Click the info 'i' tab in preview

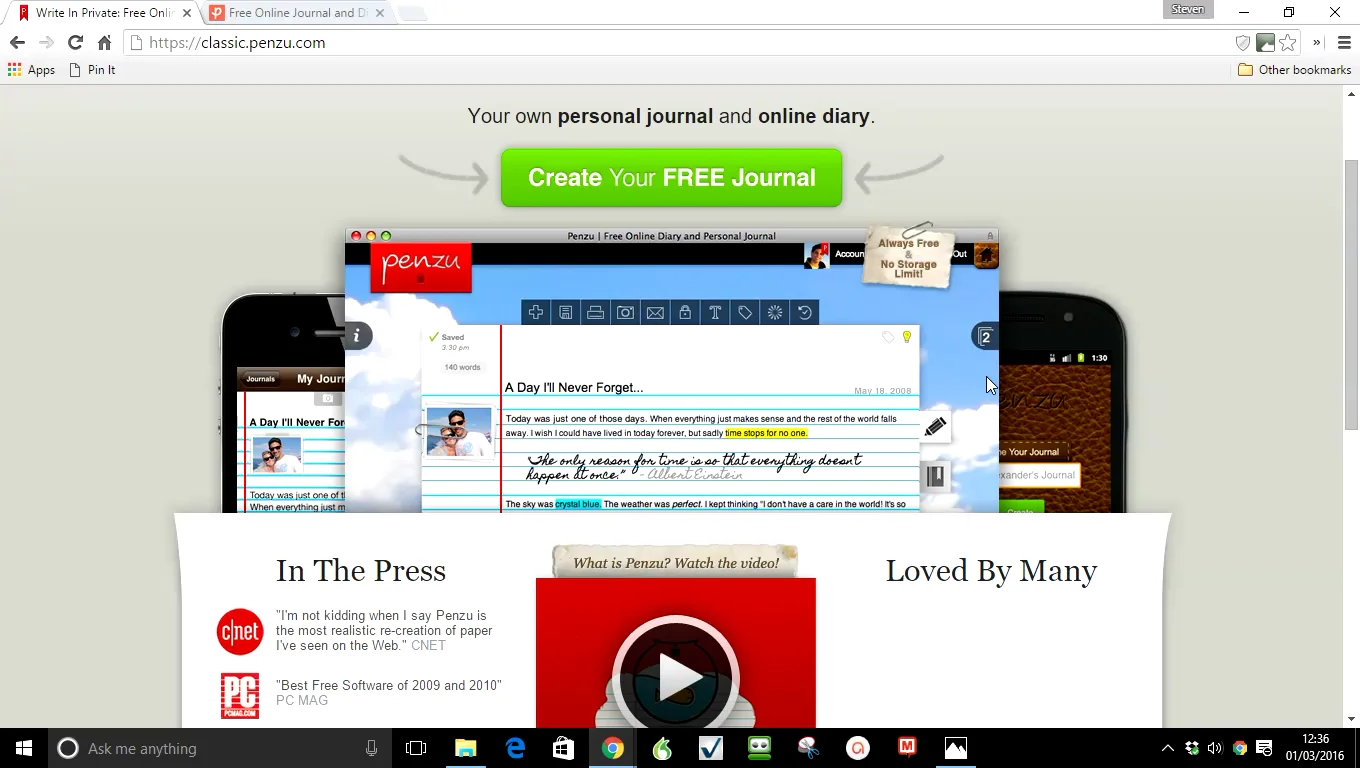[x=358, y=336]
